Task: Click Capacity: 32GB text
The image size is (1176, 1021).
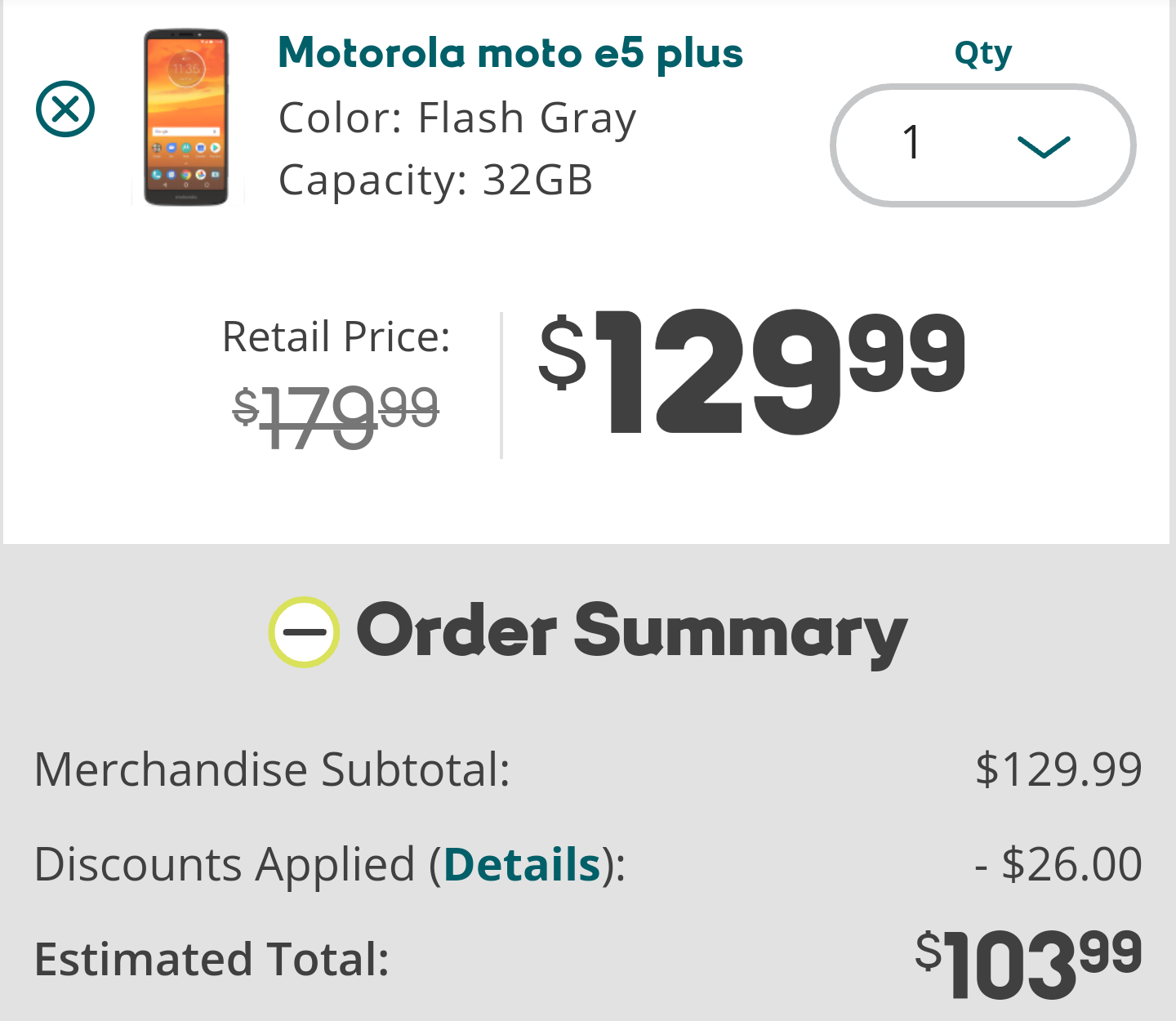Action: coord(435,180)
